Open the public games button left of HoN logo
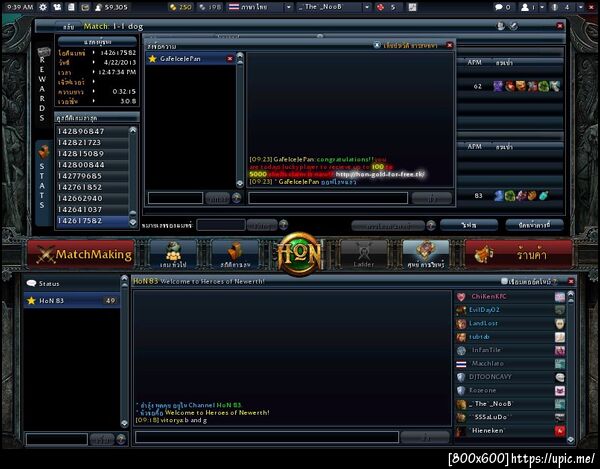The height and width of the screenshot is (469, 600). coord(173,254)
